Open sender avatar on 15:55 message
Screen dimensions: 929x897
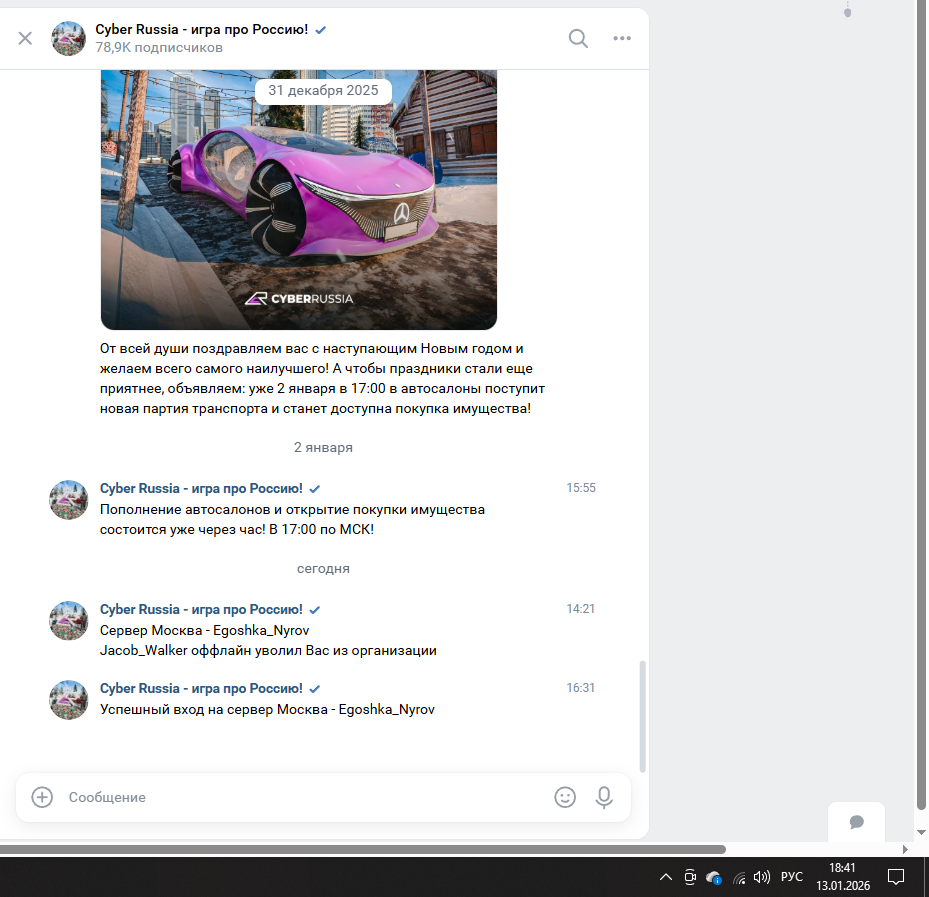click(69, 499)
